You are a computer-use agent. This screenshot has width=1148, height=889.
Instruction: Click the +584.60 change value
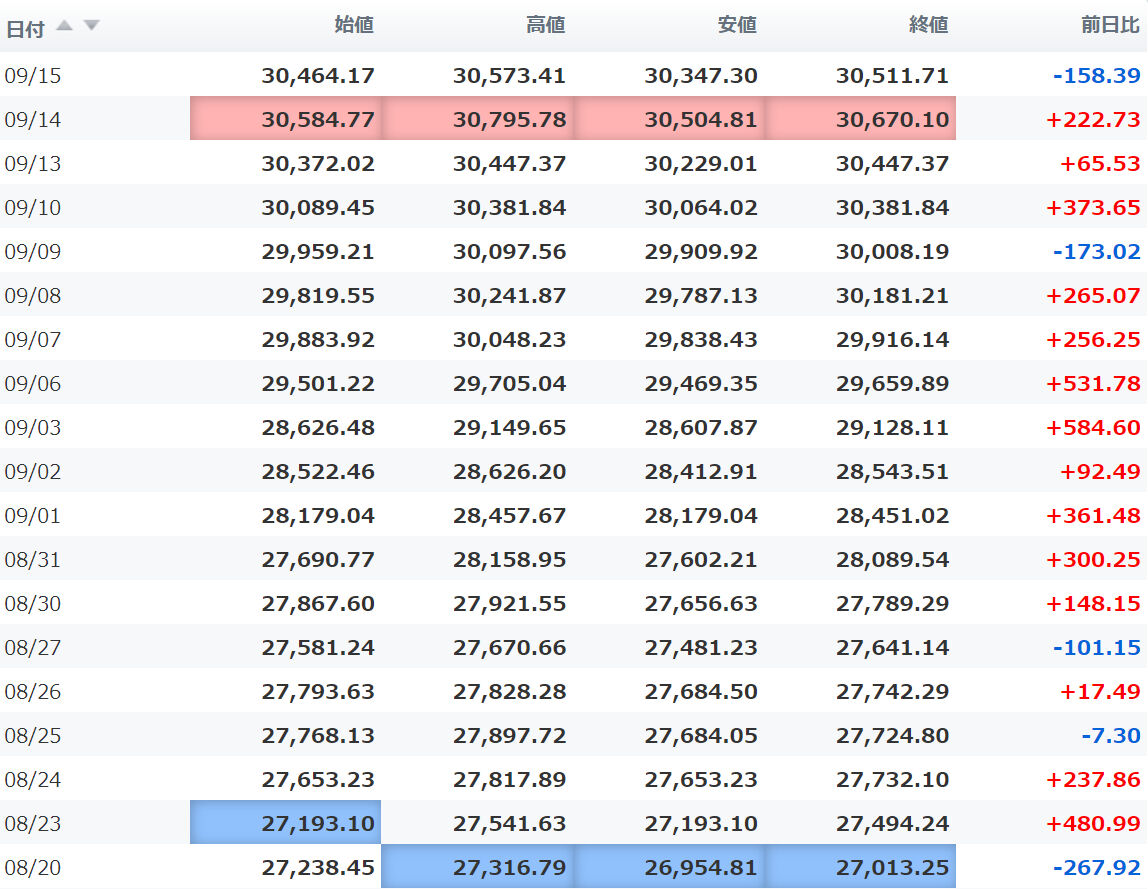click(x=1093, y=428)
